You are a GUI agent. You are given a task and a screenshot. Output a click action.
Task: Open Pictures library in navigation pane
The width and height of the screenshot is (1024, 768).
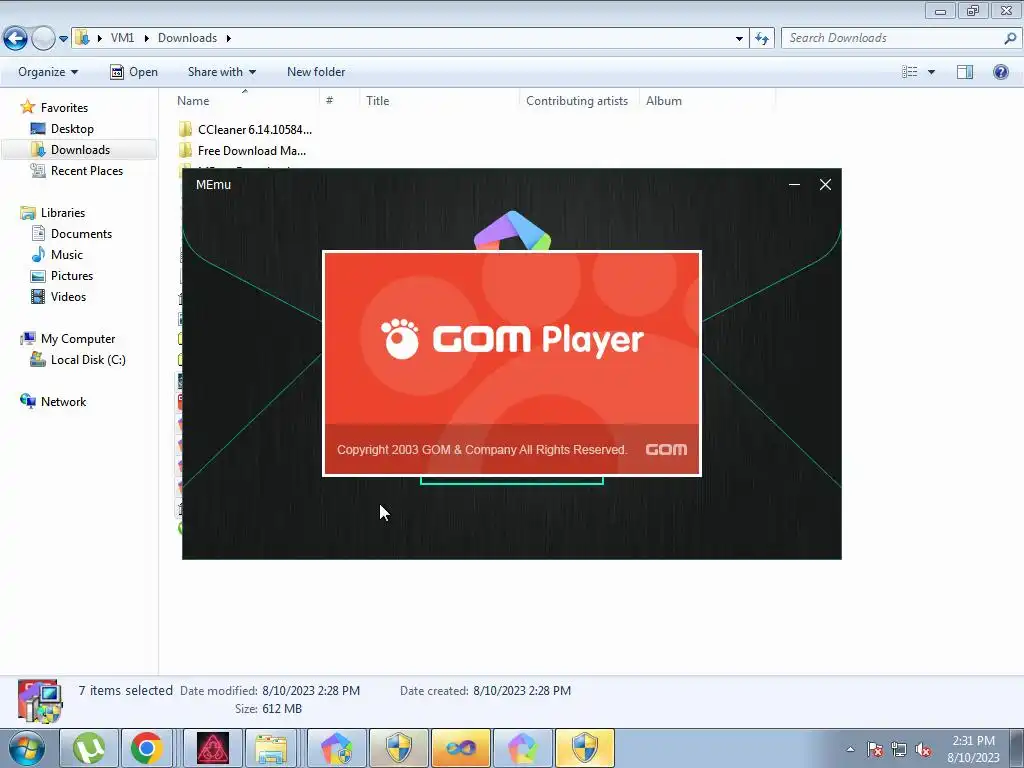72,276
